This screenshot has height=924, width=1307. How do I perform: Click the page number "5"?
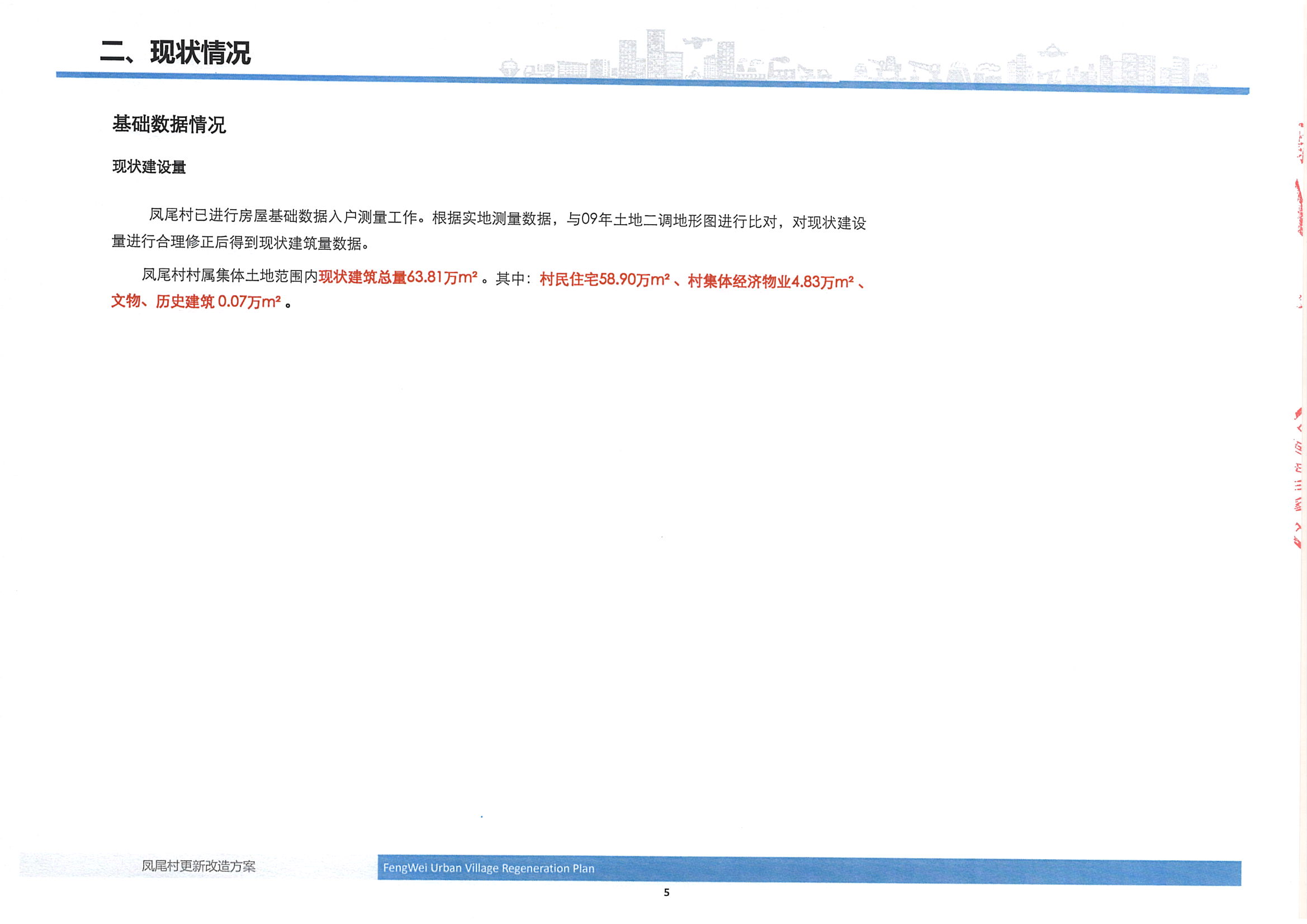[666, 893]
